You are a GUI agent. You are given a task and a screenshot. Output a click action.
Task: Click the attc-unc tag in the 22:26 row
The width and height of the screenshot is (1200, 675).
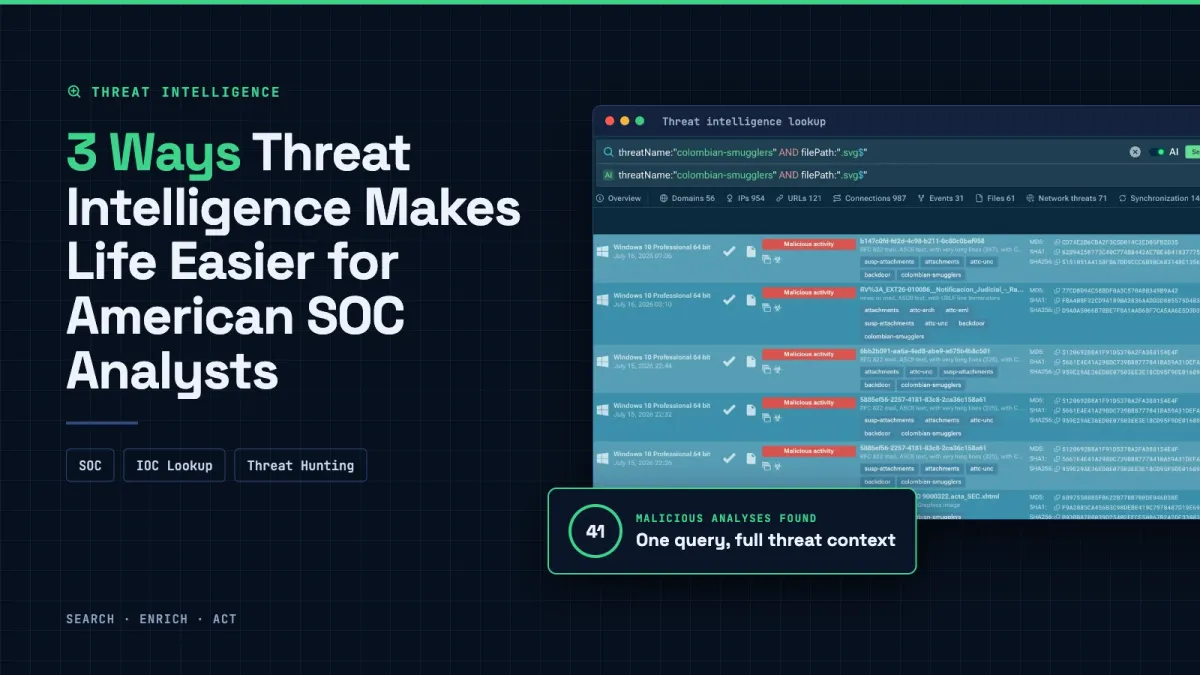[x=982, y=468]
